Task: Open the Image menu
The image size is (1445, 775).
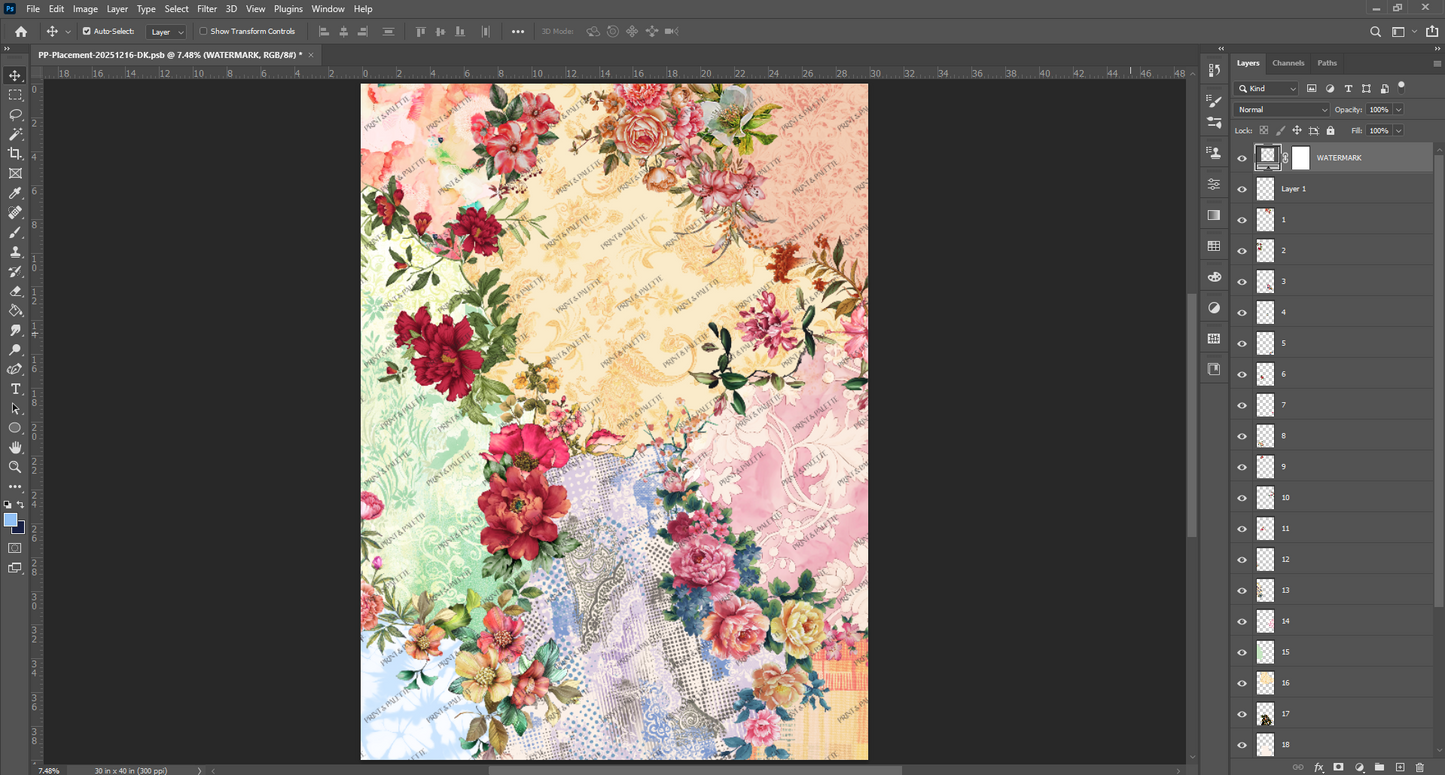Action: click(x=85, y=9)
